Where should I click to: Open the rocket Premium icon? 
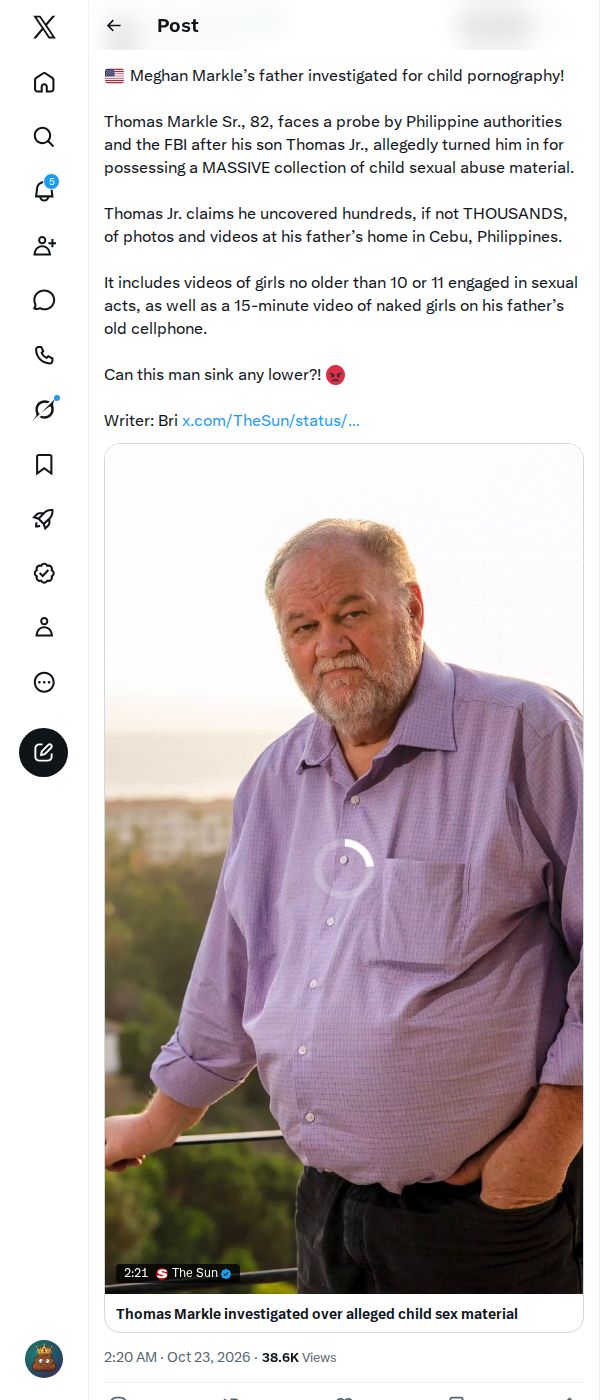tap(44, 518)
